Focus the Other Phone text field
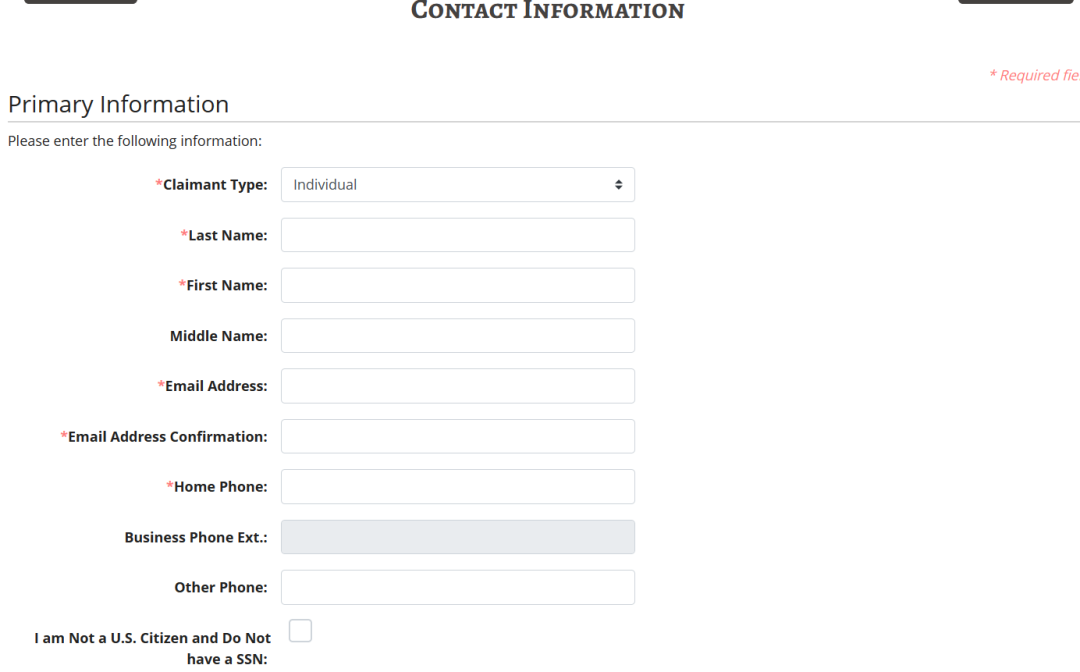This screenshot has width=1080, height=672. click(457, 587)
